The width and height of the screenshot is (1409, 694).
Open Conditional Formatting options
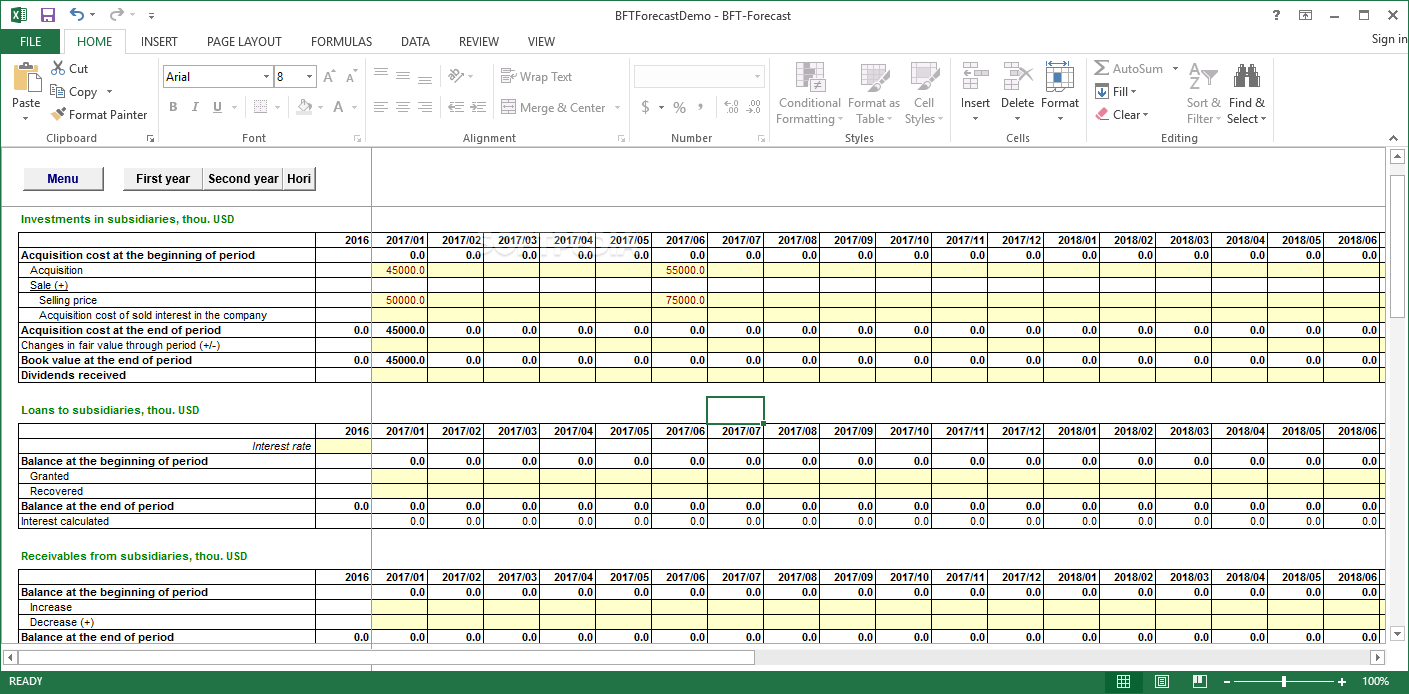coord(809,94)
